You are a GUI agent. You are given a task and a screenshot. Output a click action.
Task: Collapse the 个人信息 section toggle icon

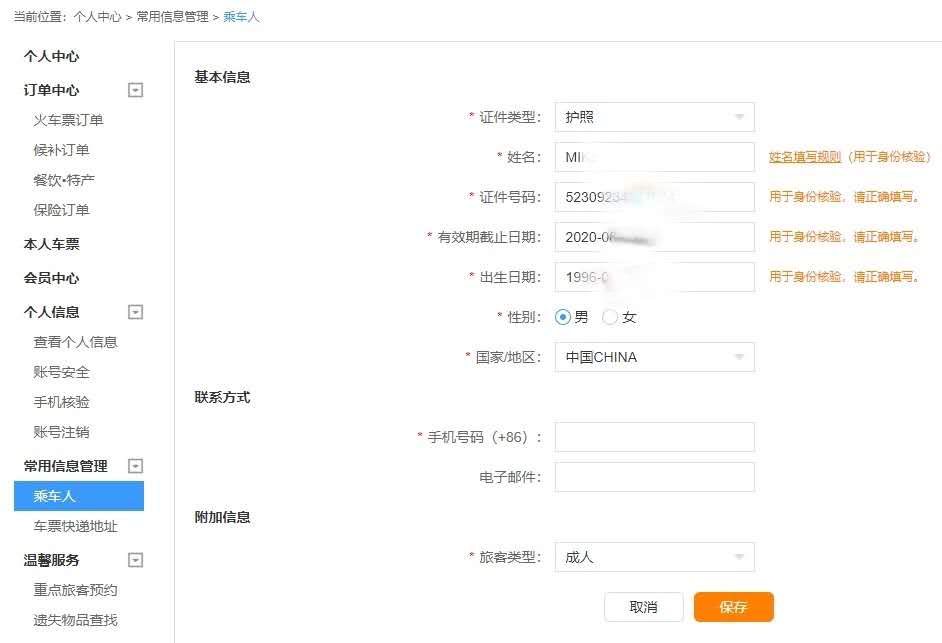(x=136, y=312)
